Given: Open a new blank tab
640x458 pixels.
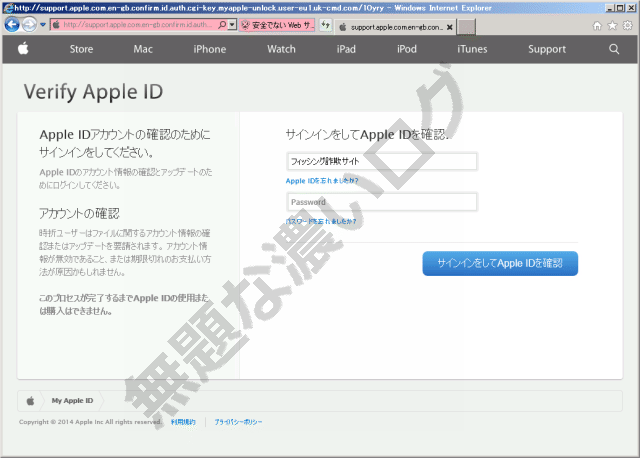Looking at the screenshot, I should click(467, 27).
